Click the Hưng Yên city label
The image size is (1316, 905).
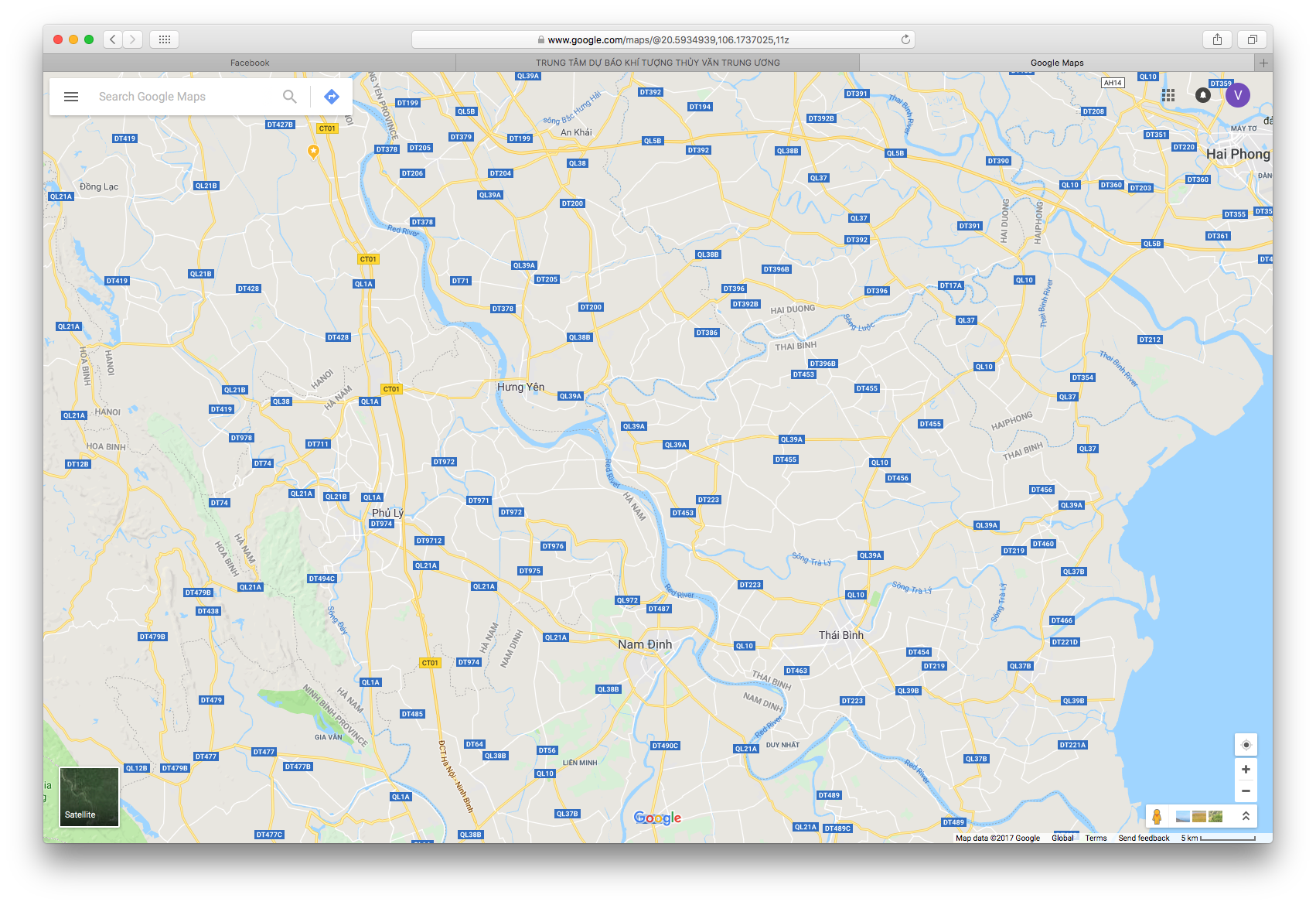pos(520,387)
